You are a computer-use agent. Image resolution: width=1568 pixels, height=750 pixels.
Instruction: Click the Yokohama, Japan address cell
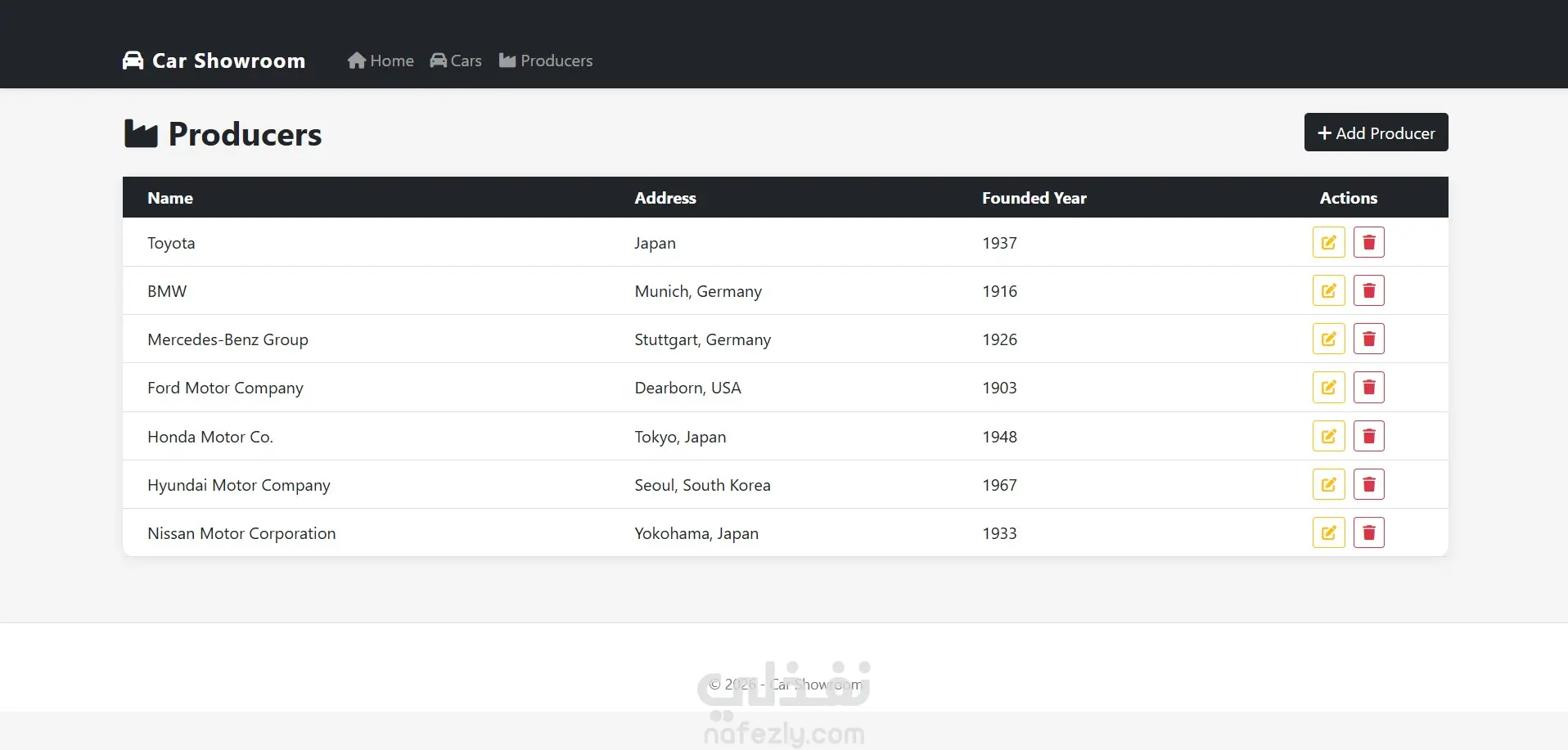click(x=696, y=533)
